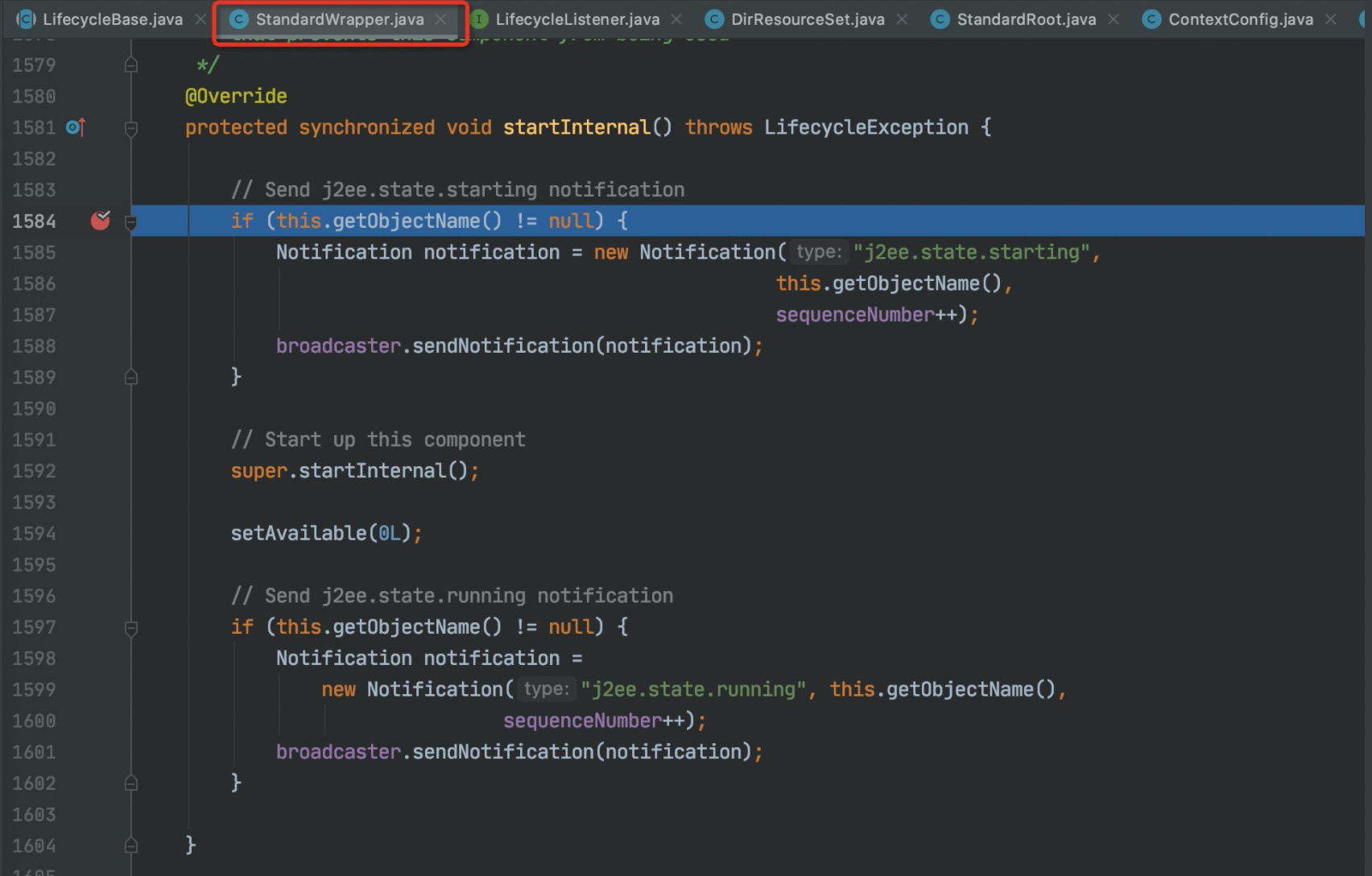Click the overrides gutter icon on line 1581
Viewport: 1372px width, 876px height.
click(x=76, y=127)
